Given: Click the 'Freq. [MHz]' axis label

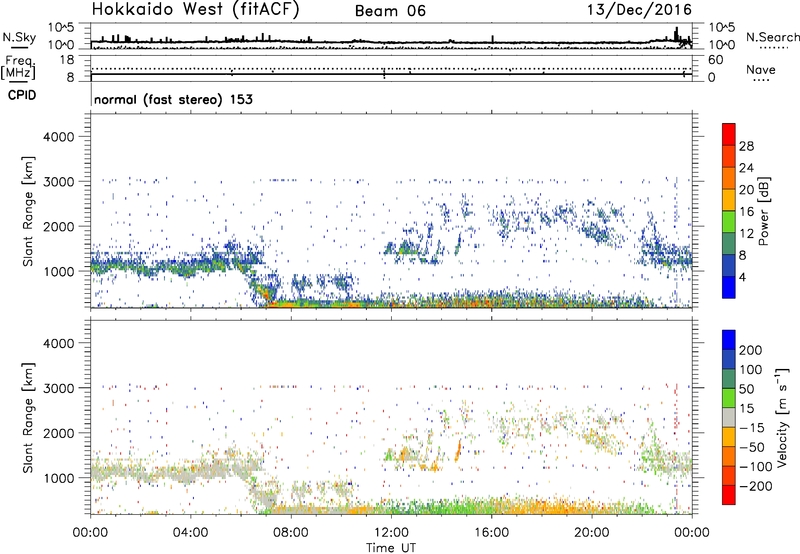Looking at the screenshot, I should 18,68.
